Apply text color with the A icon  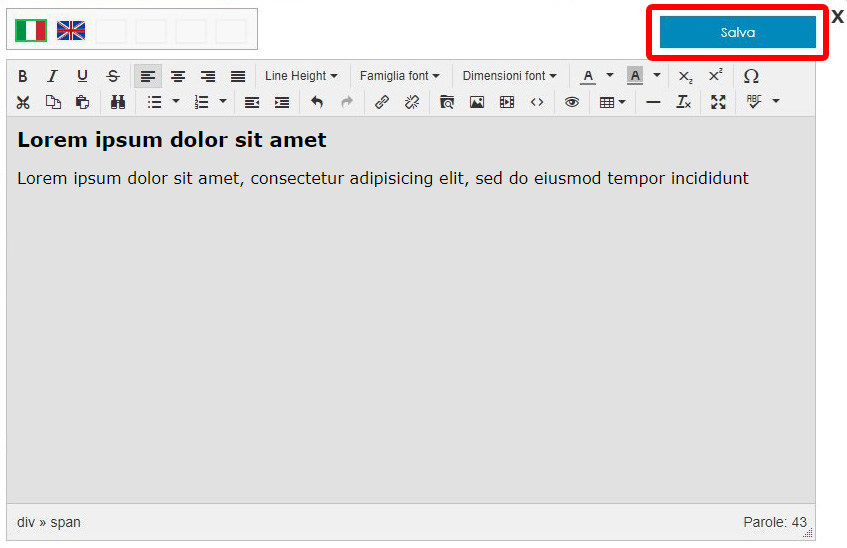pyautogui.click(x=588, y=76)
